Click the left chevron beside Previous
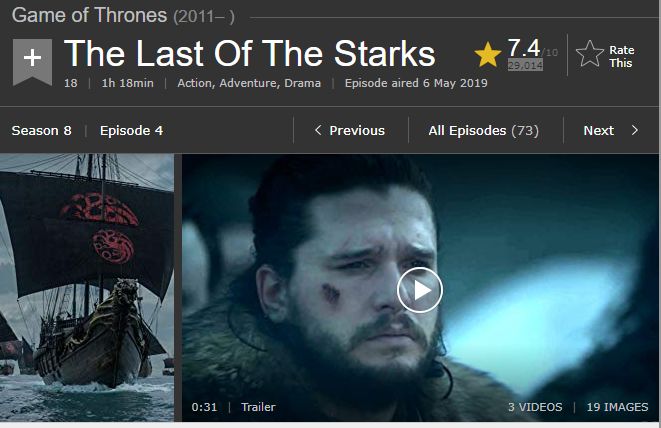Viewport: 661px width, 428px height. coord(318,130)
